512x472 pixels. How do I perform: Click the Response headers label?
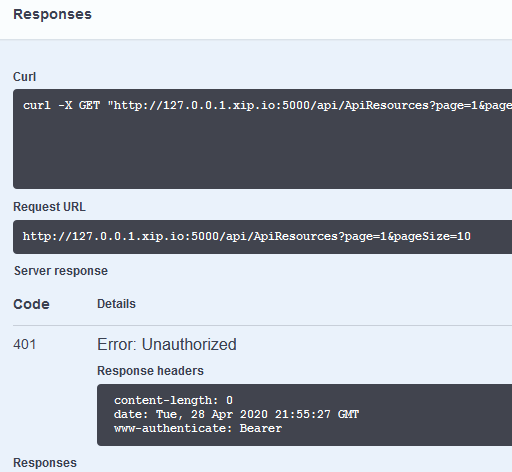(150, 371)
